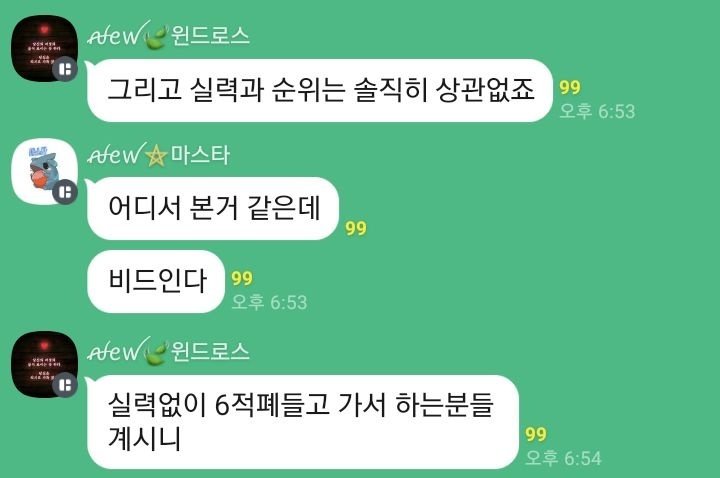
Task: Click the 오후 6:54 timestamp
Action: tap(563, 458)
